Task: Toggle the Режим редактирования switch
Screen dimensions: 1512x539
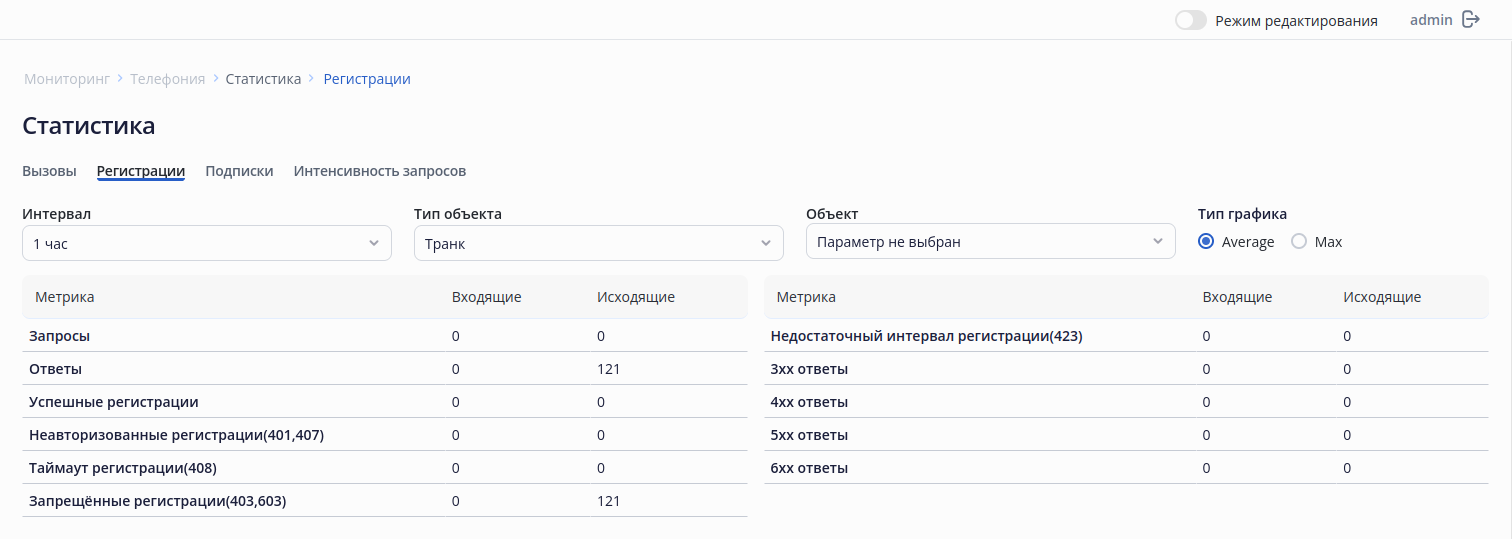Action: click(x=1191, y=20)
